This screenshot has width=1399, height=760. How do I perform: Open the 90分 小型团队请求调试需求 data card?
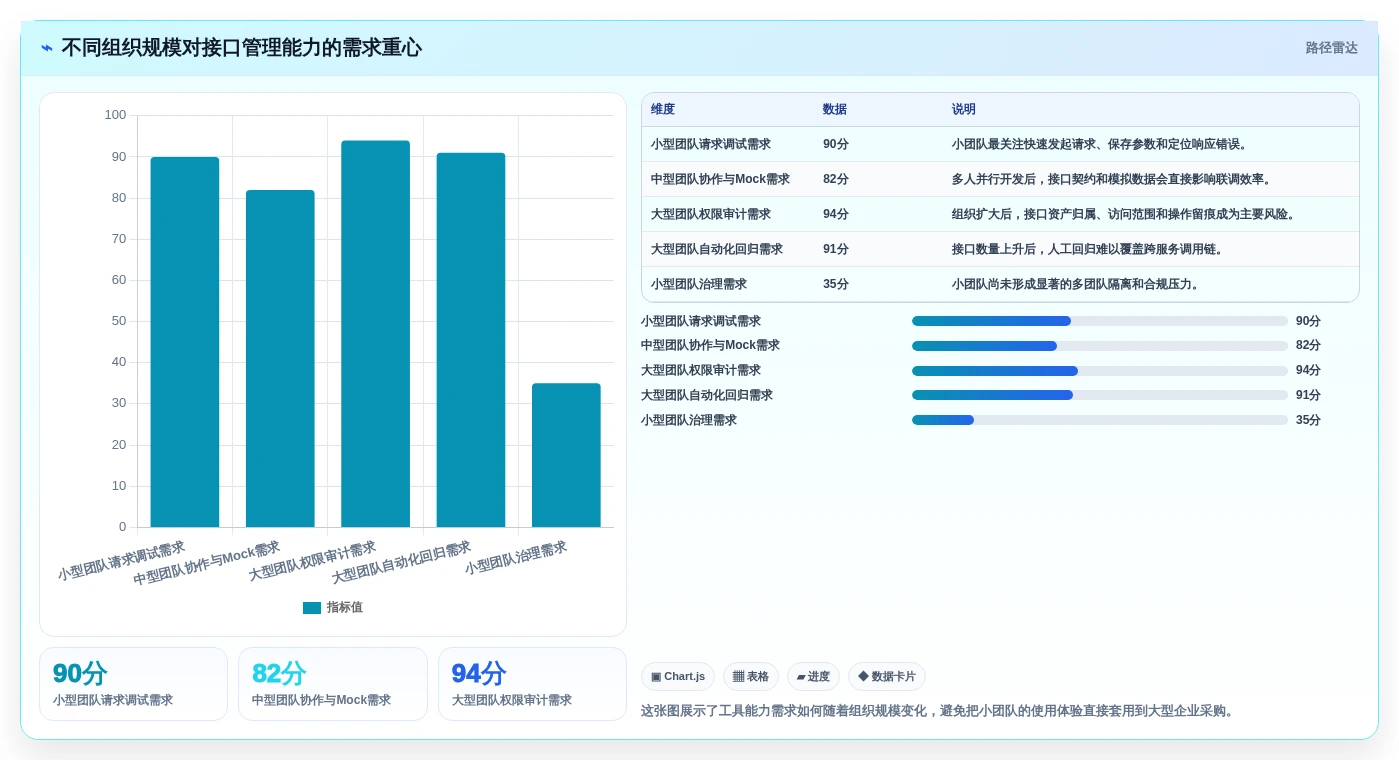133,684
